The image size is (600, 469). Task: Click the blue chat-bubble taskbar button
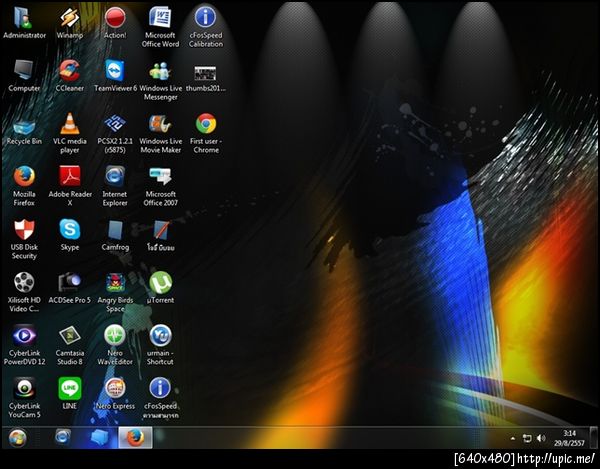pos(99,438)
